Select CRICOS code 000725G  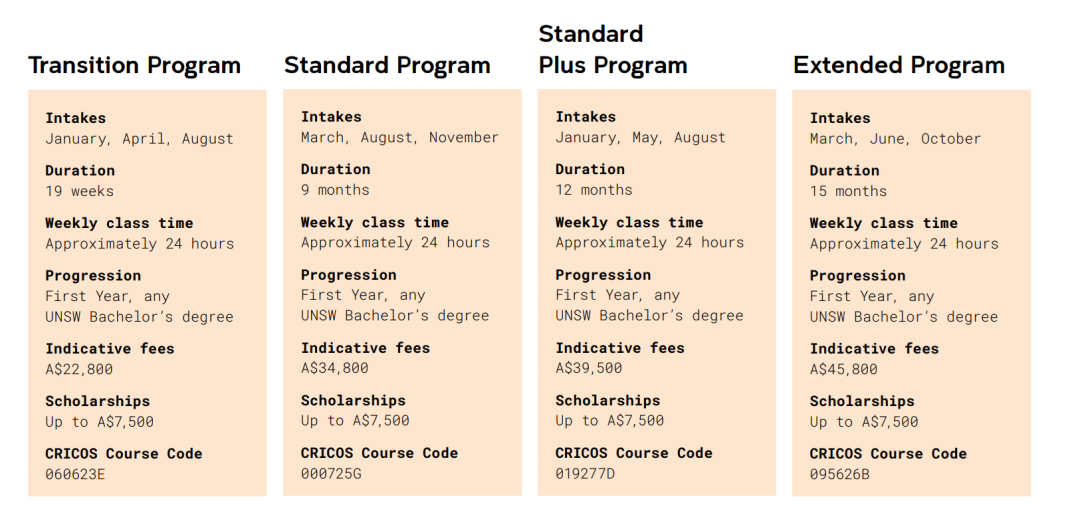(x=331, y=473)
